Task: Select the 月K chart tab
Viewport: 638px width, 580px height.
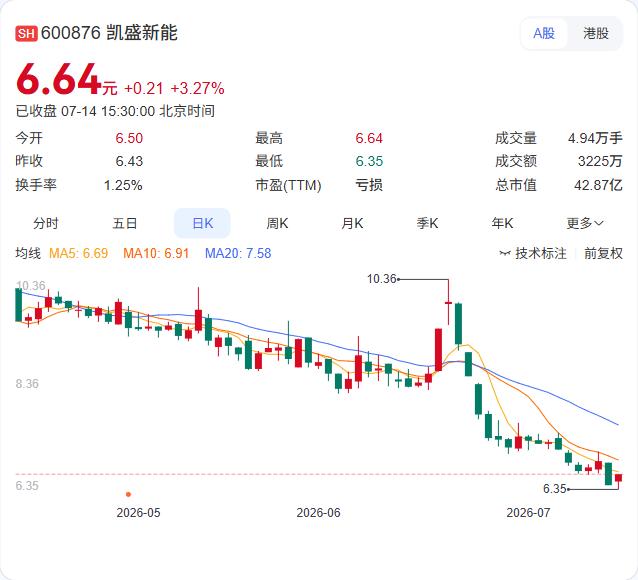Action: coord(352,223)
